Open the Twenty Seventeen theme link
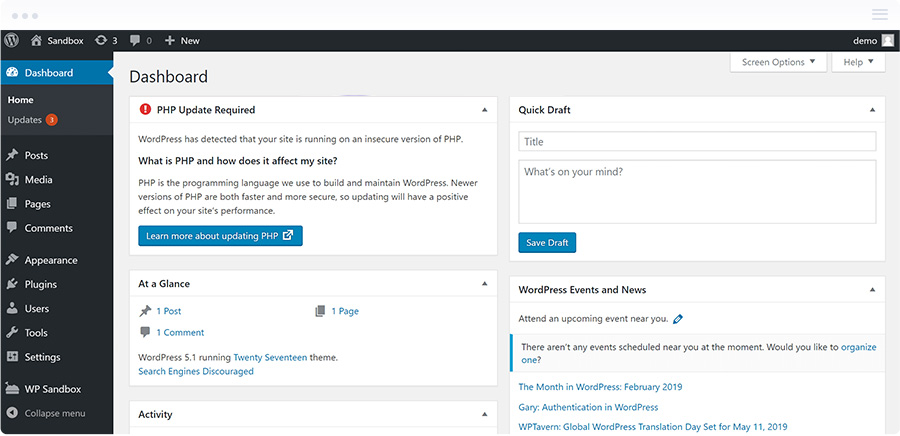 point(270,357)
